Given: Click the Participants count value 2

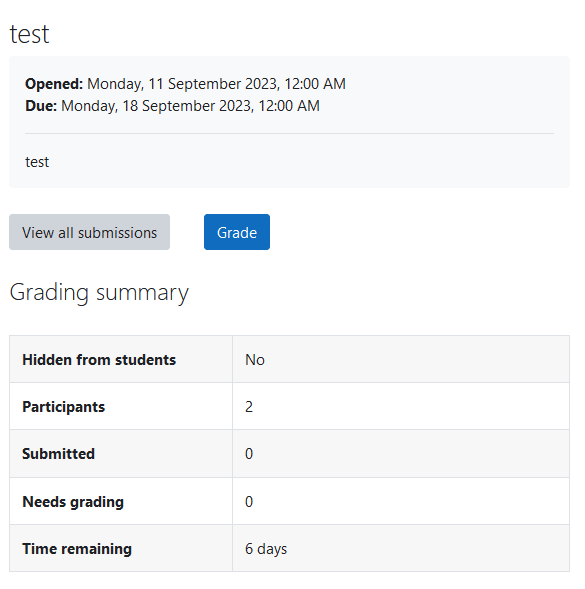Looking at the screenshot, I should (249, 407).
